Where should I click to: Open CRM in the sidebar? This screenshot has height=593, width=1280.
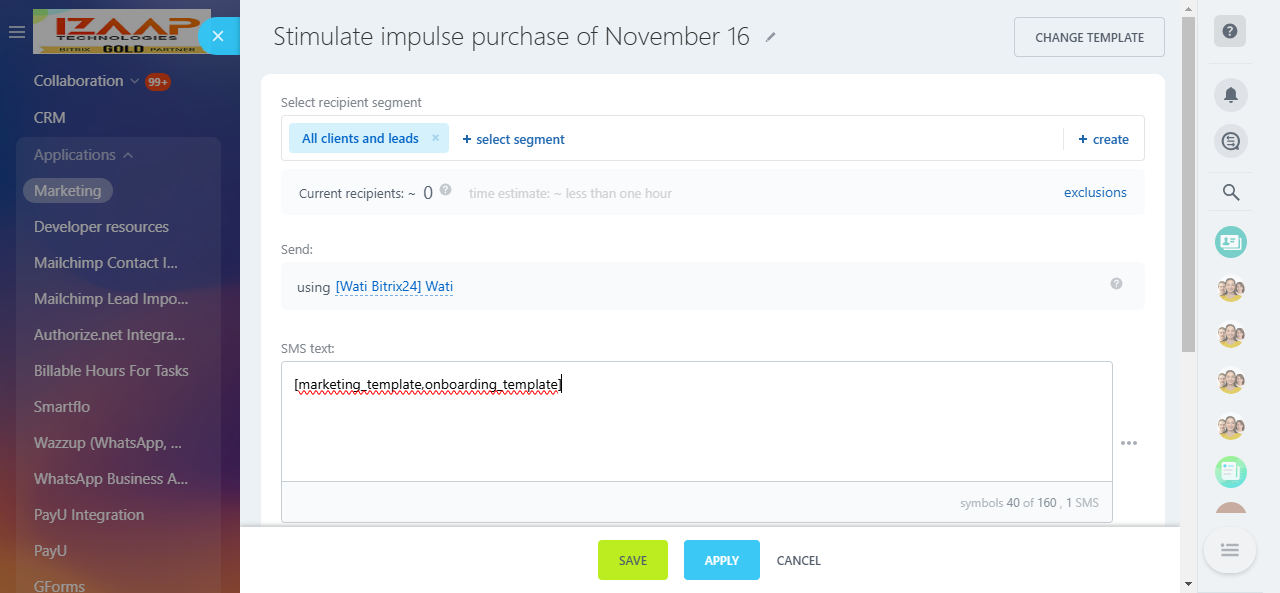50,118
